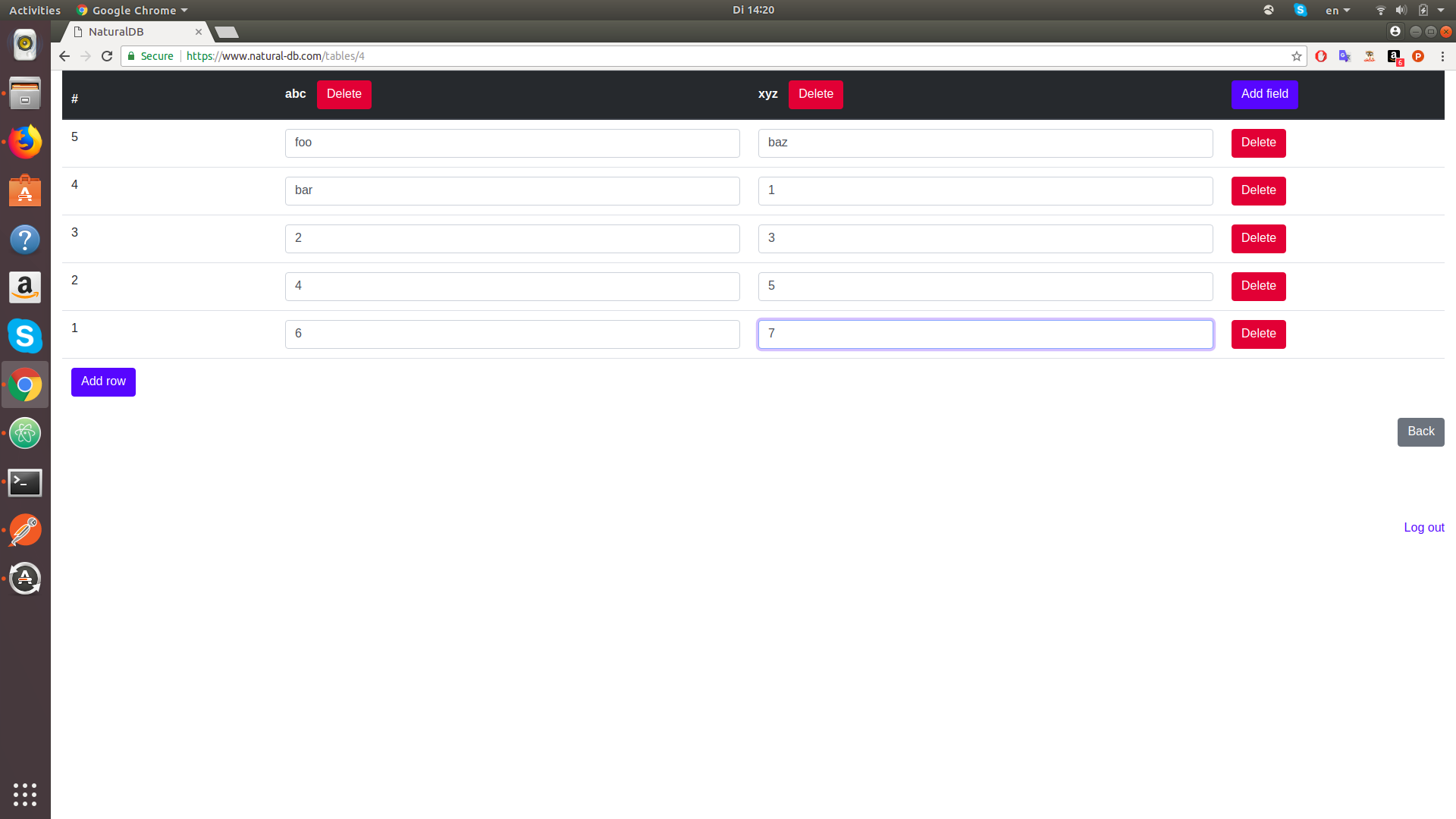Expand the system status menu arrow
This screenshot has height=819, width=1456.
[x=1441, y=11]
